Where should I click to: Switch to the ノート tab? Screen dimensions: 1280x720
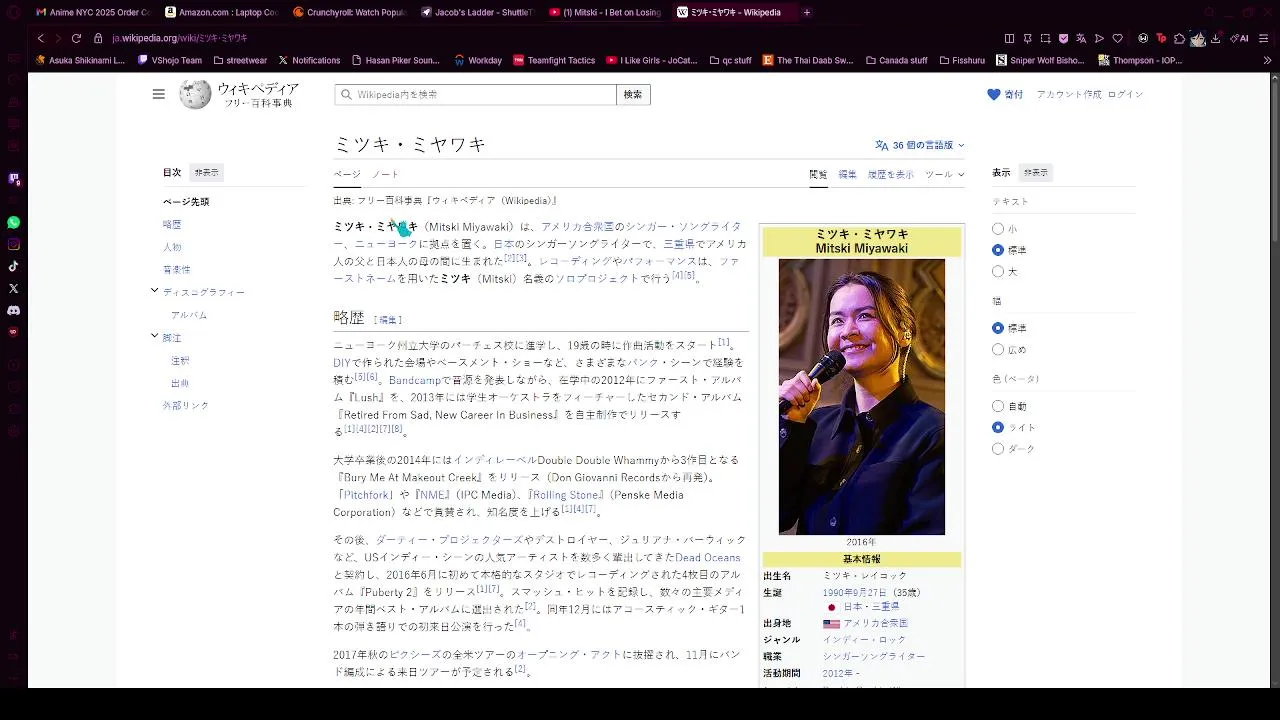coord(385,174)
